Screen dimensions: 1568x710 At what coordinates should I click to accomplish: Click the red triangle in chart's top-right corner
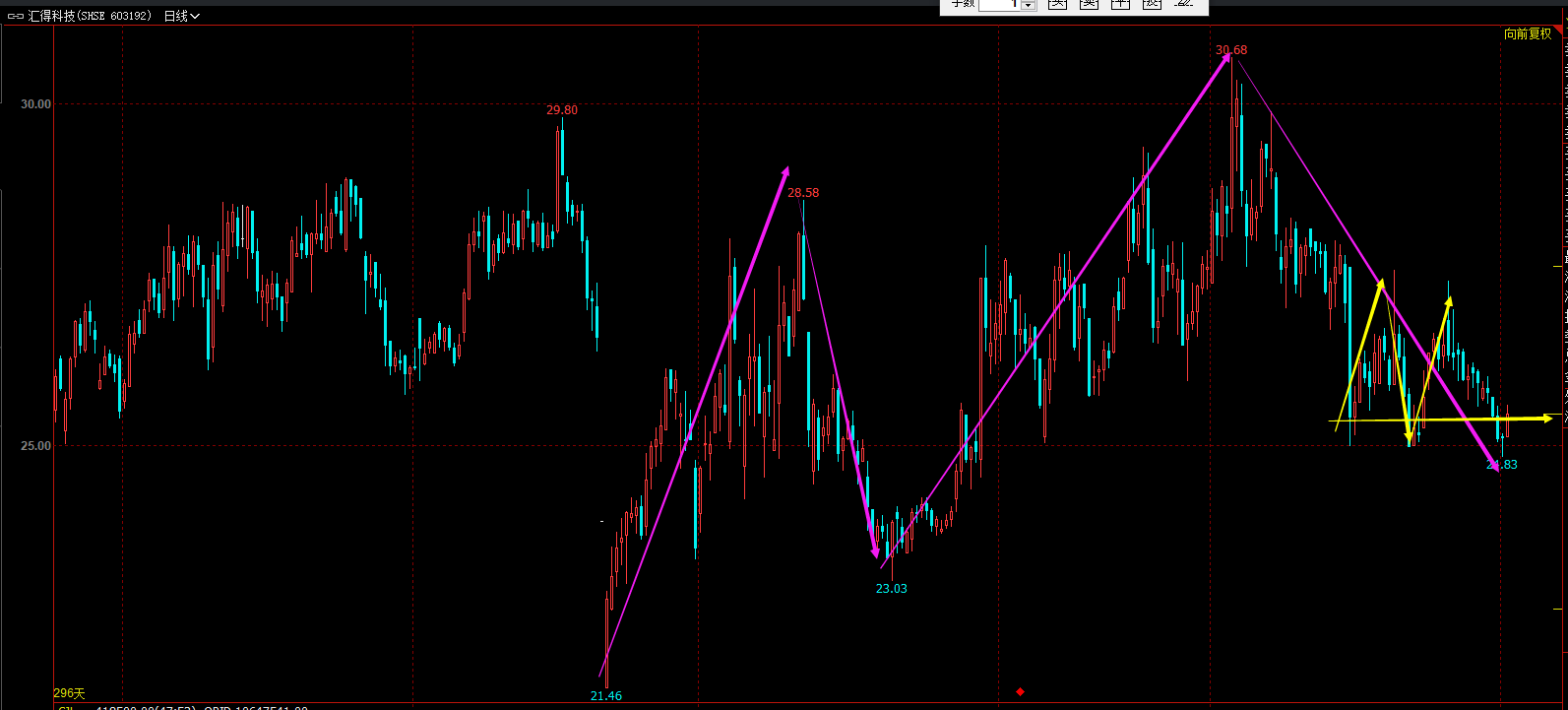[x=1559, y=32]
